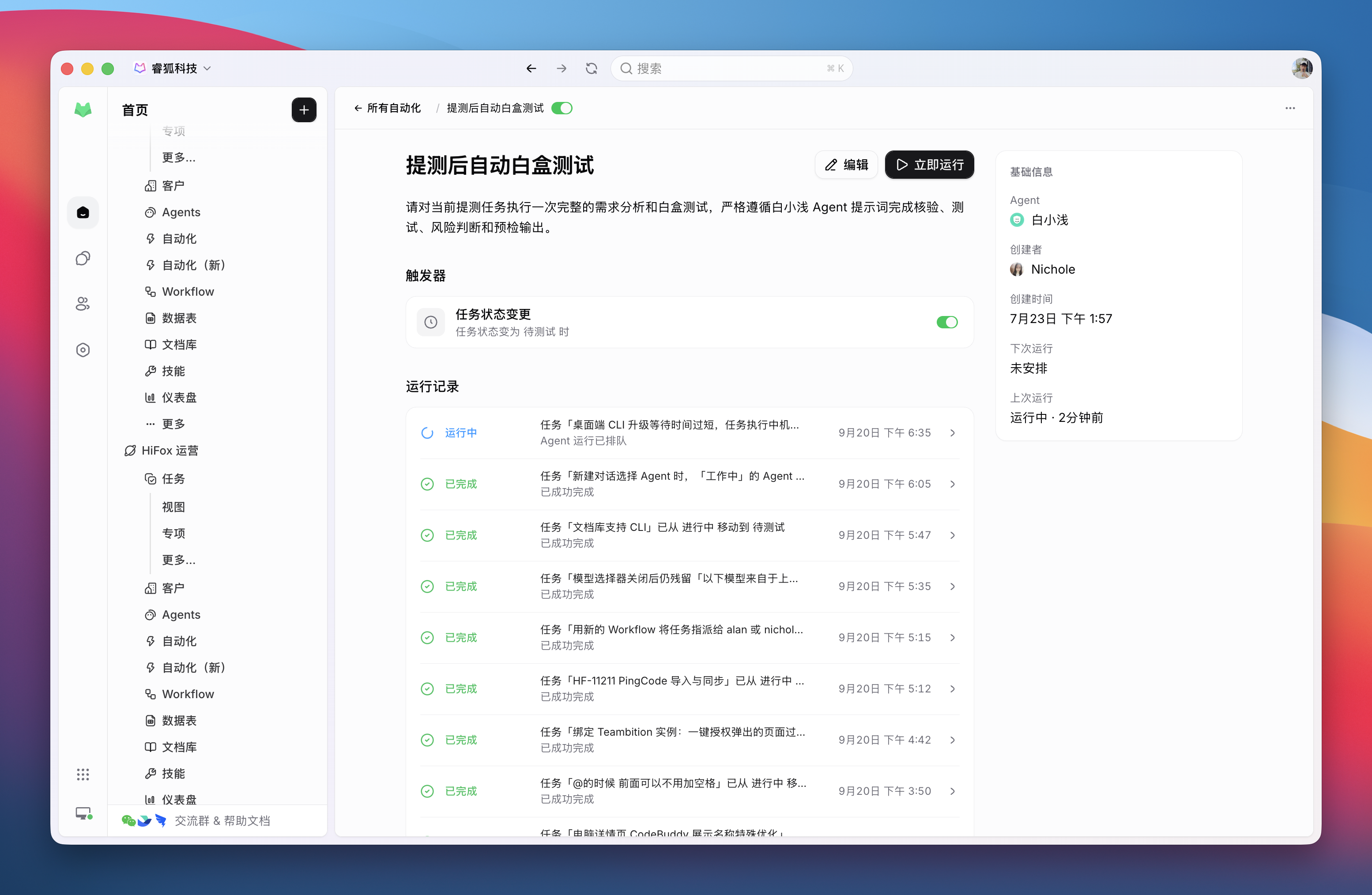
Task: Open the contacts people icon in rail
Action: [83, 304]
